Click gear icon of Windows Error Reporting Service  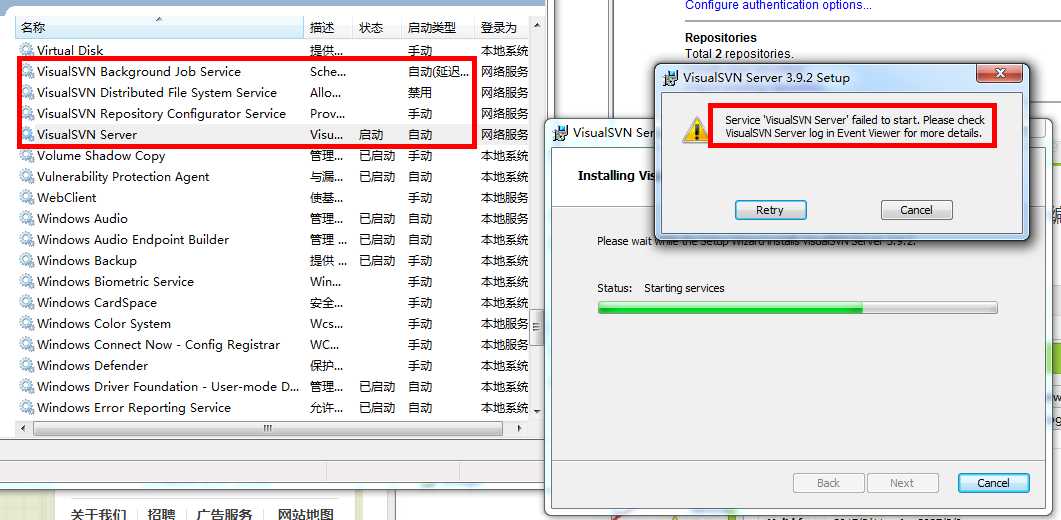27,407
